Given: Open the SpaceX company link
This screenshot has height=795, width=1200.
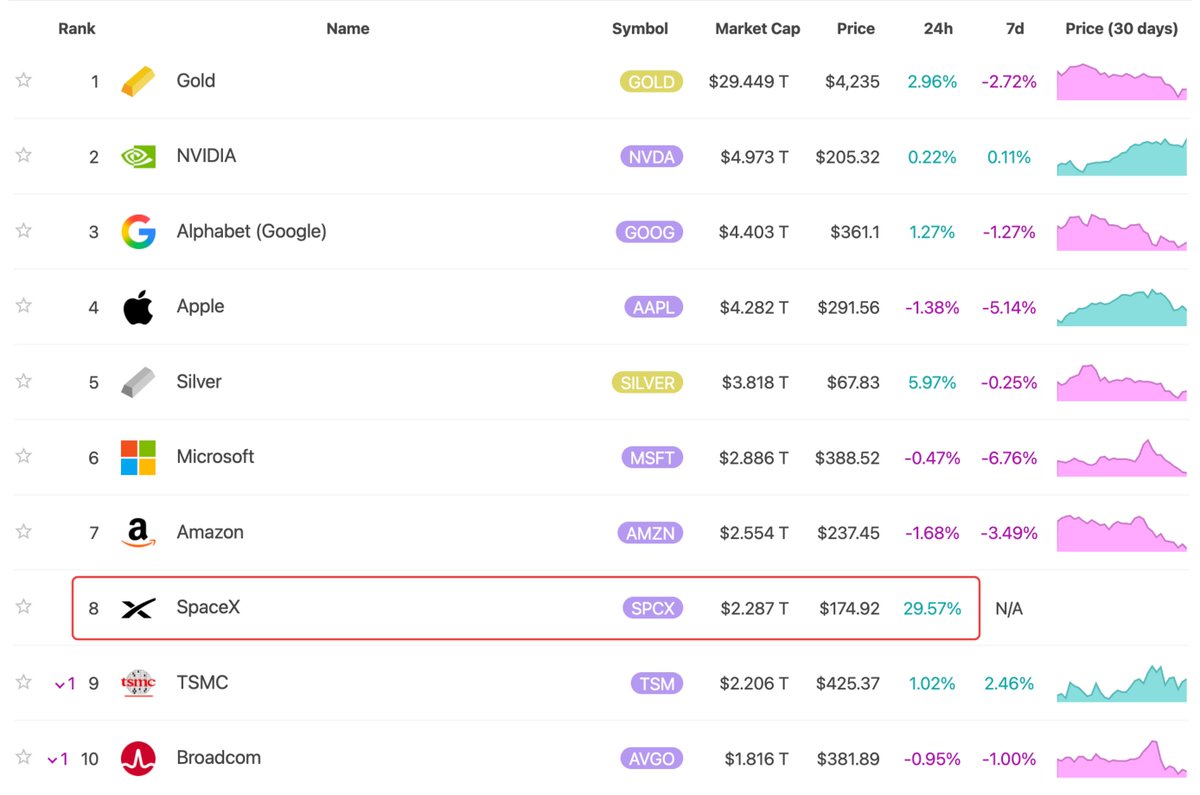Looking at the screenshot, I should coord(208,607).
